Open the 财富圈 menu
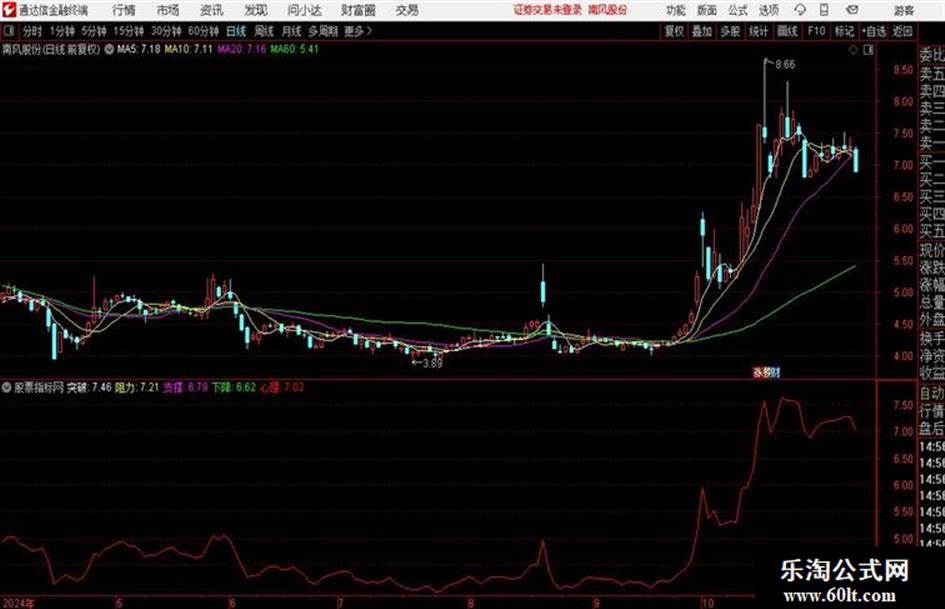This screenshot has height=609, width=945. click(358, 10)
